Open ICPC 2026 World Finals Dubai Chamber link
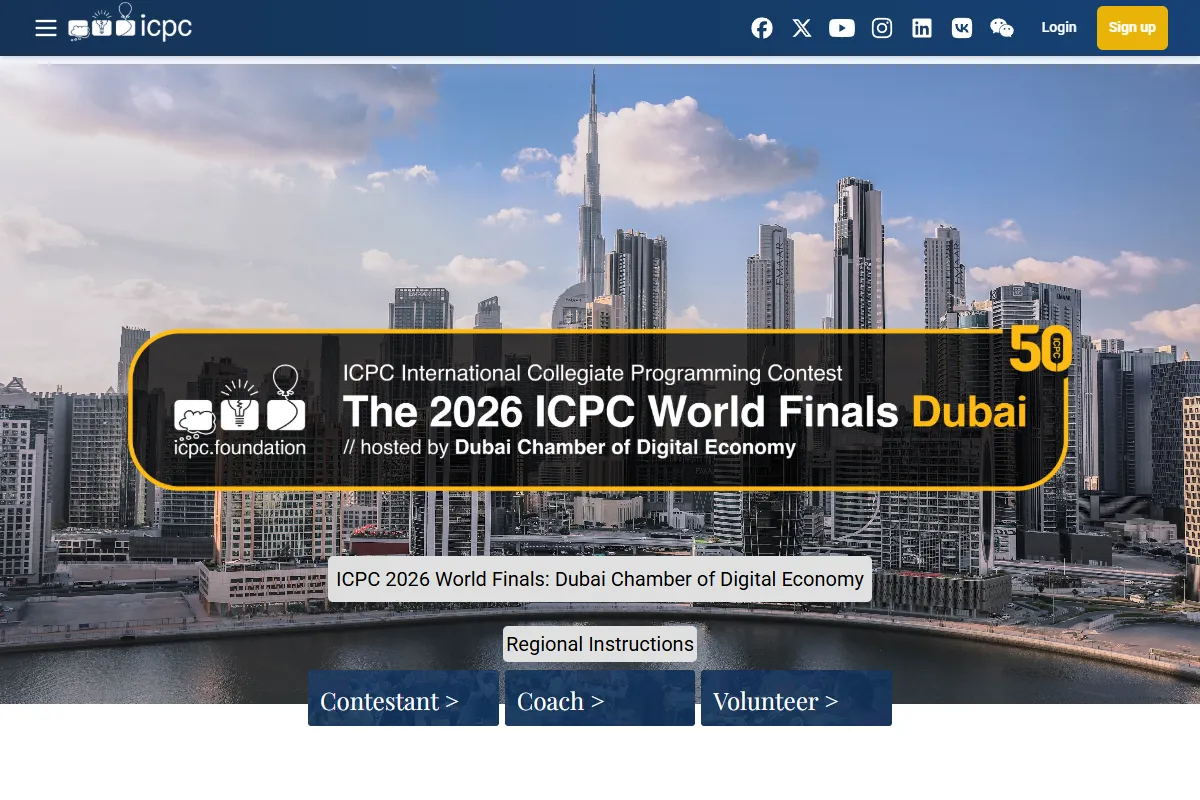Image resolution: width=1200 pixels, height=800 pixels. [600, 579]
